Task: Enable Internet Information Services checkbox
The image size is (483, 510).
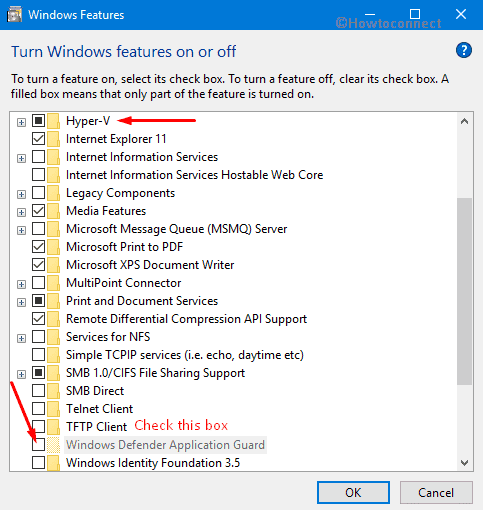Action: pos(38,156)
